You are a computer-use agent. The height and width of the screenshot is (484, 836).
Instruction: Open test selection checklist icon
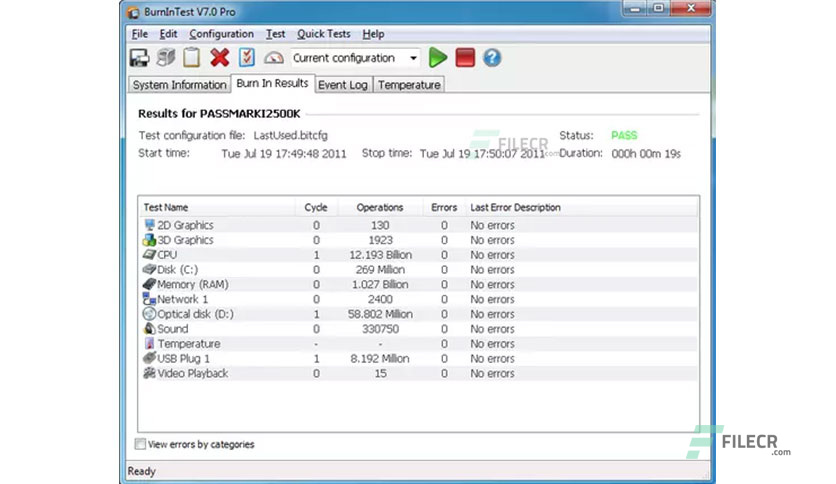(x=246, y=58)
